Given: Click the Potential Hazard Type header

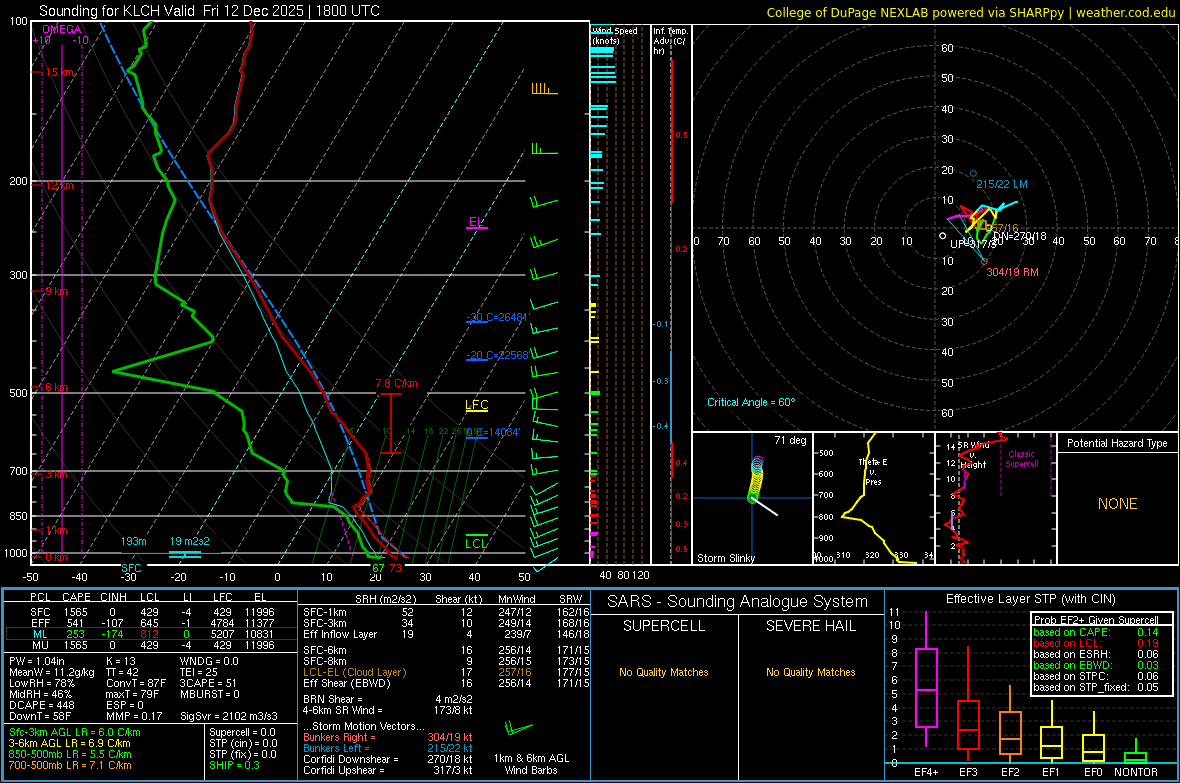Looking at the screenshot, I should point(1117,443).
